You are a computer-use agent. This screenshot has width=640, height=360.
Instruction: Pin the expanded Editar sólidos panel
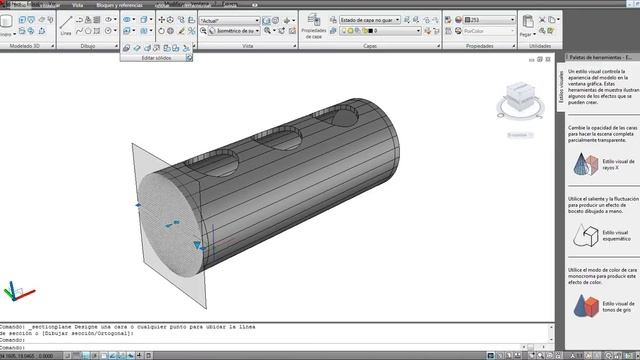[189, 58]
